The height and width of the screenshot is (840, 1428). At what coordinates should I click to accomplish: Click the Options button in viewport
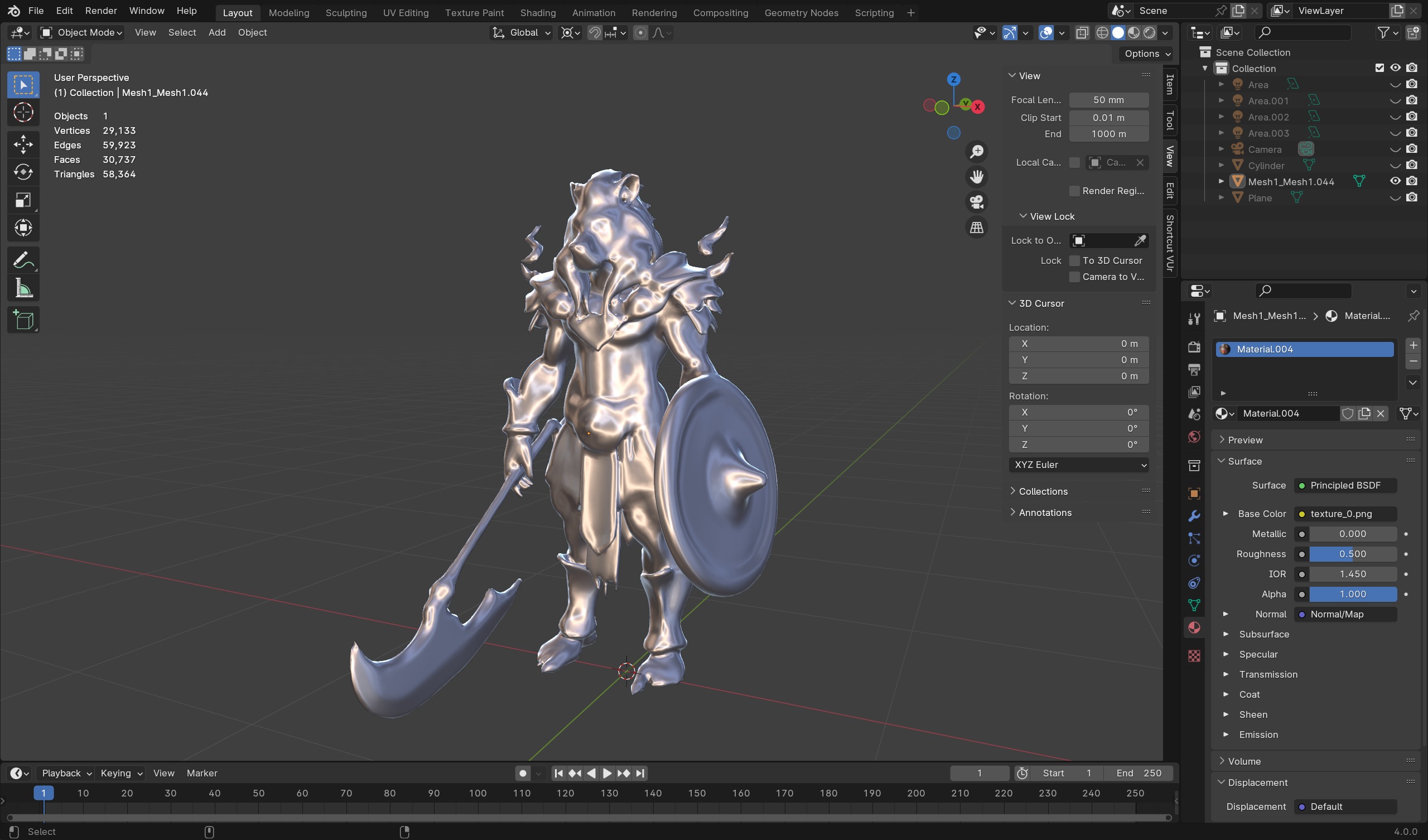pos(1146,54)
